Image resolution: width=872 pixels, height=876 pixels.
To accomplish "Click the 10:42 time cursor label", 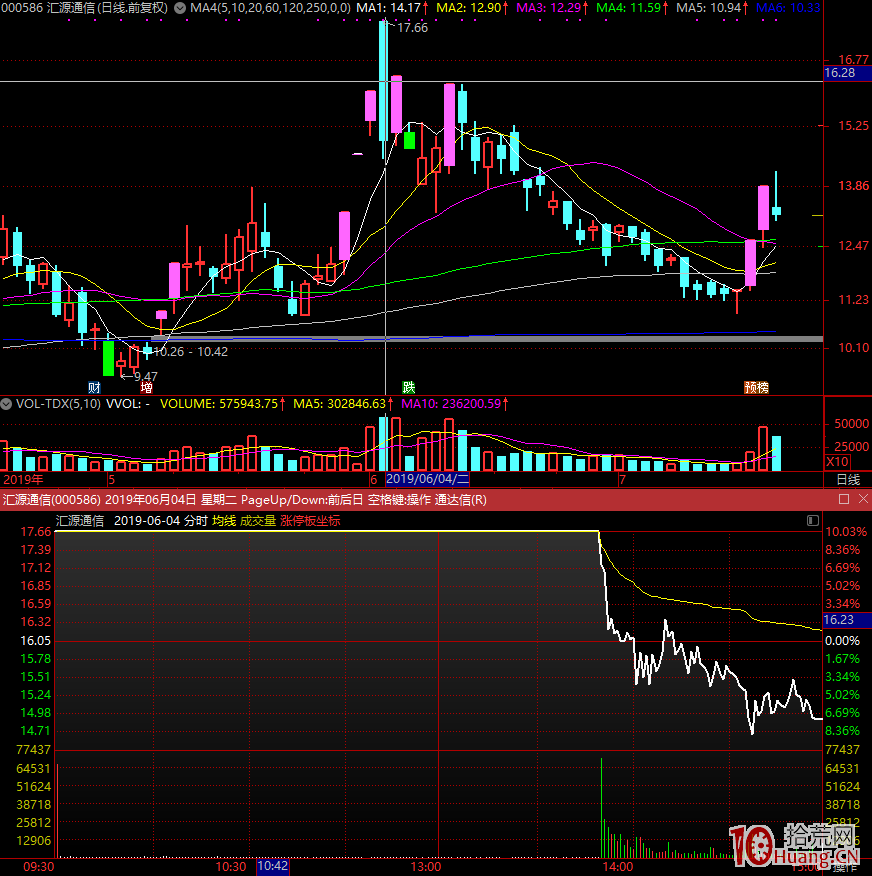I will click(273, 866).
